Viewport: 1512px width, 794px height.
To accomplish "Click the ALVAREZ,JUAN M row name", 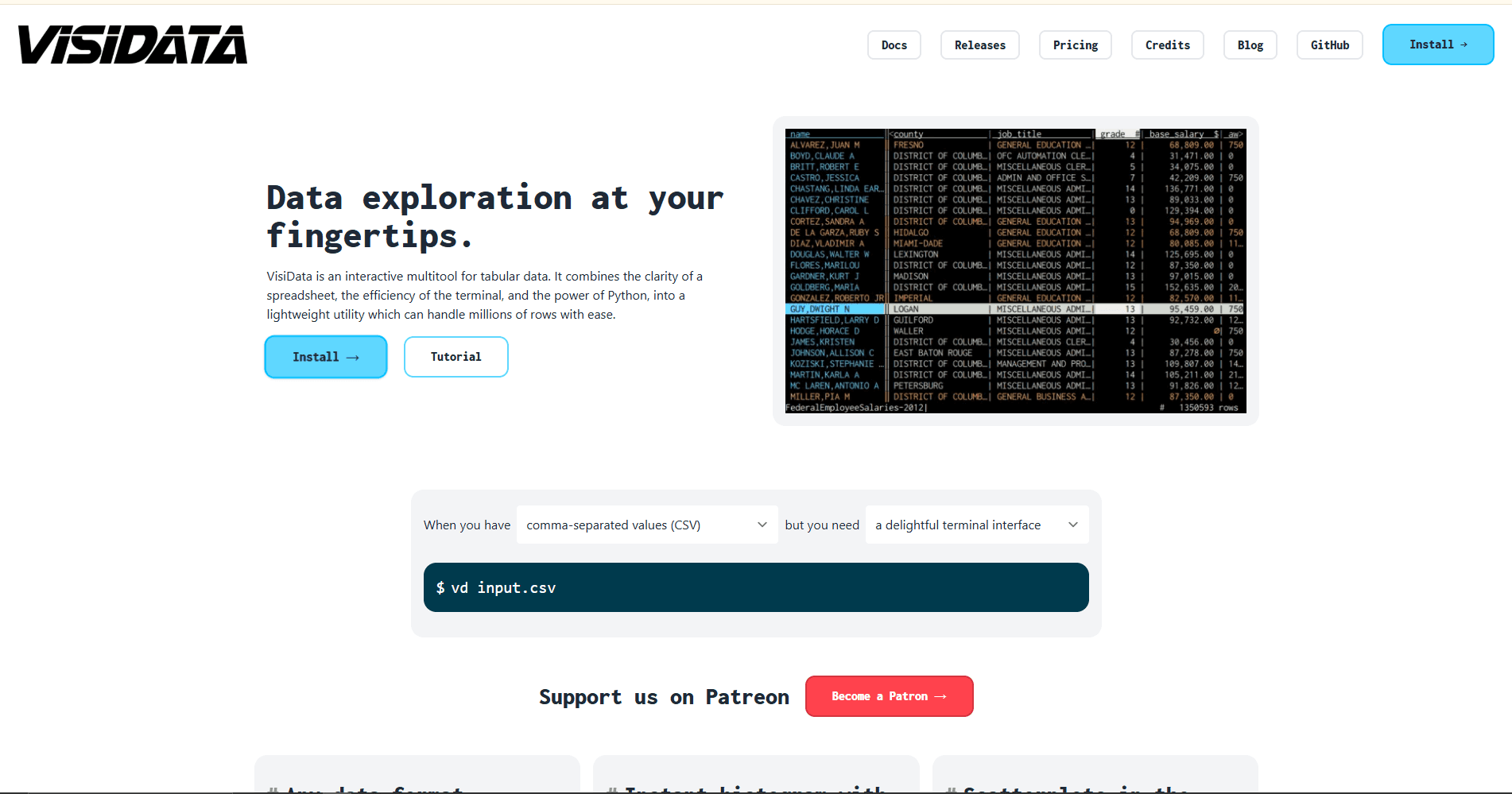I will coord(825,145).
